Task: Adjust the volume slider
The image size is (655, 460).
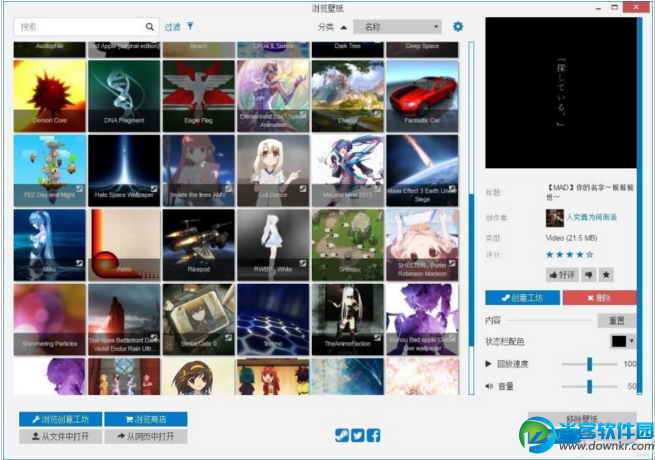Action: point(589,386)
